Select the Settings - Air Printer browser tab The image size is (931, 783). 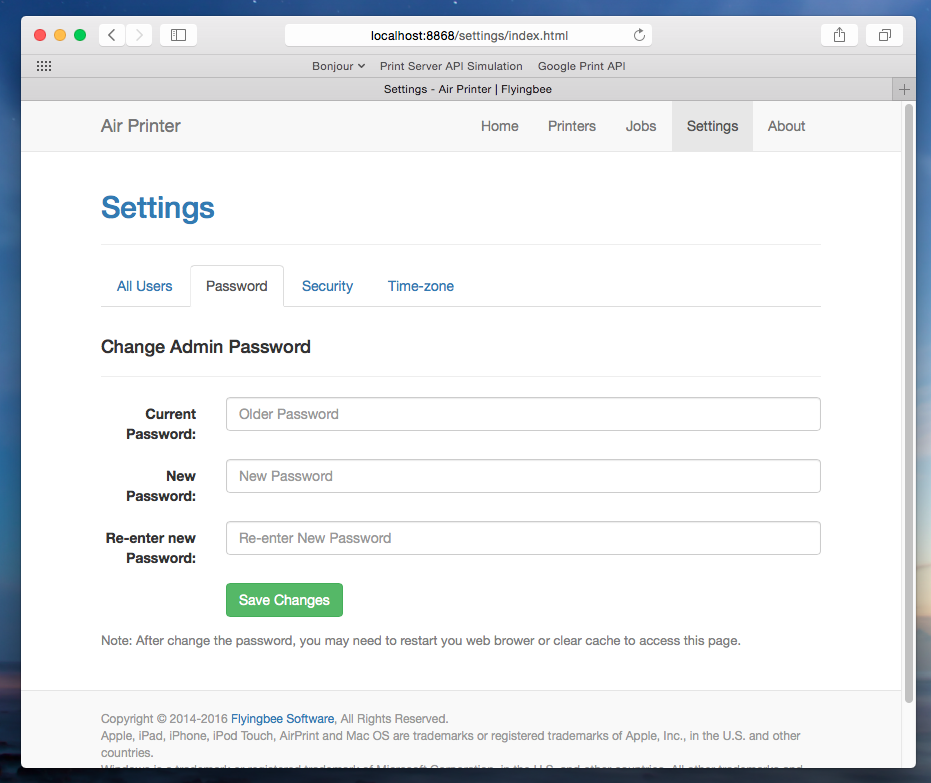(x=467, y=89)
